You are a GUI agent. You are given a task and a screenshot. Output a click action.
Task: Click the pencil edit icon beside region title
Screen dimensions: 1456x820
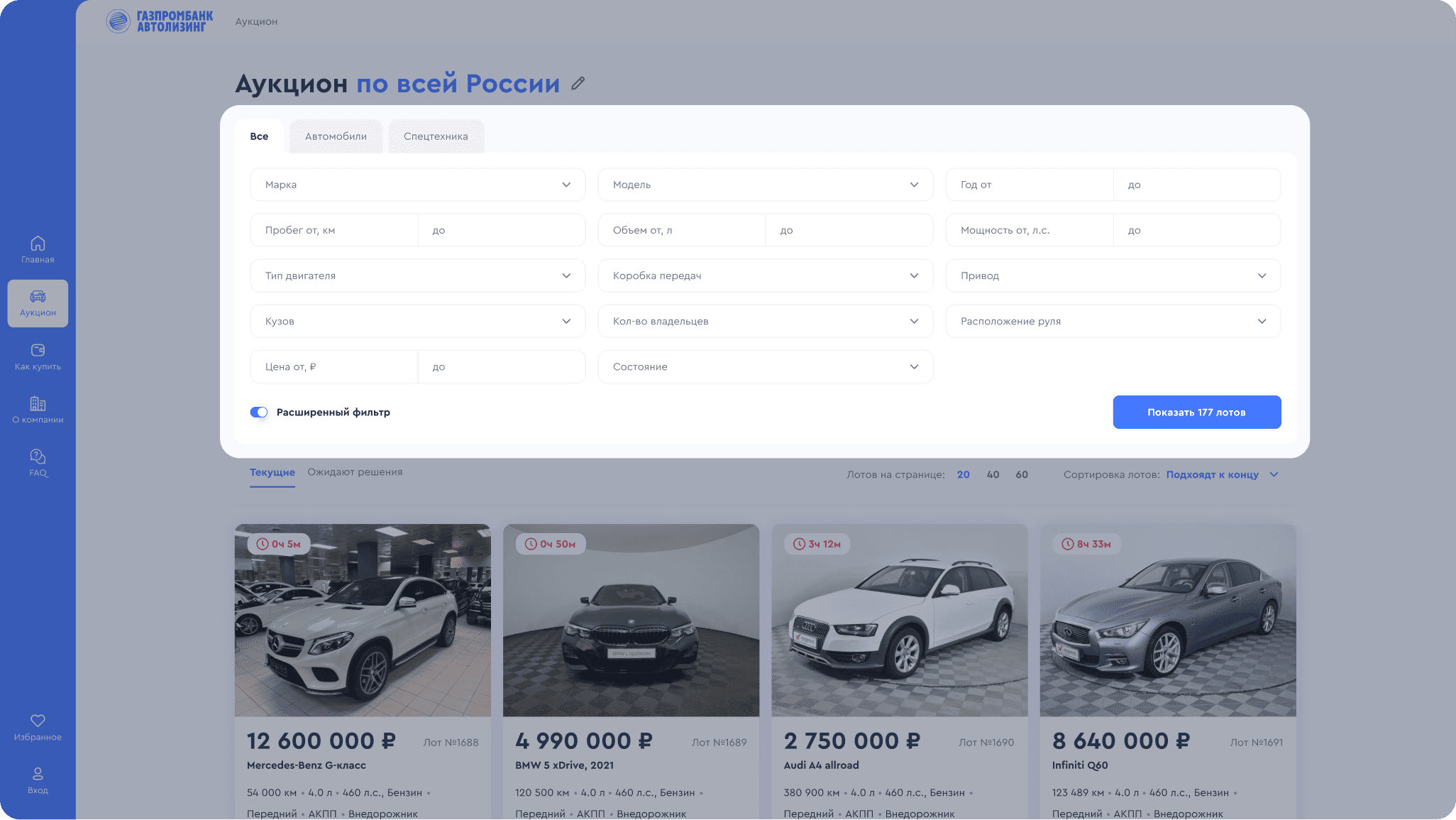pos(578,83)
